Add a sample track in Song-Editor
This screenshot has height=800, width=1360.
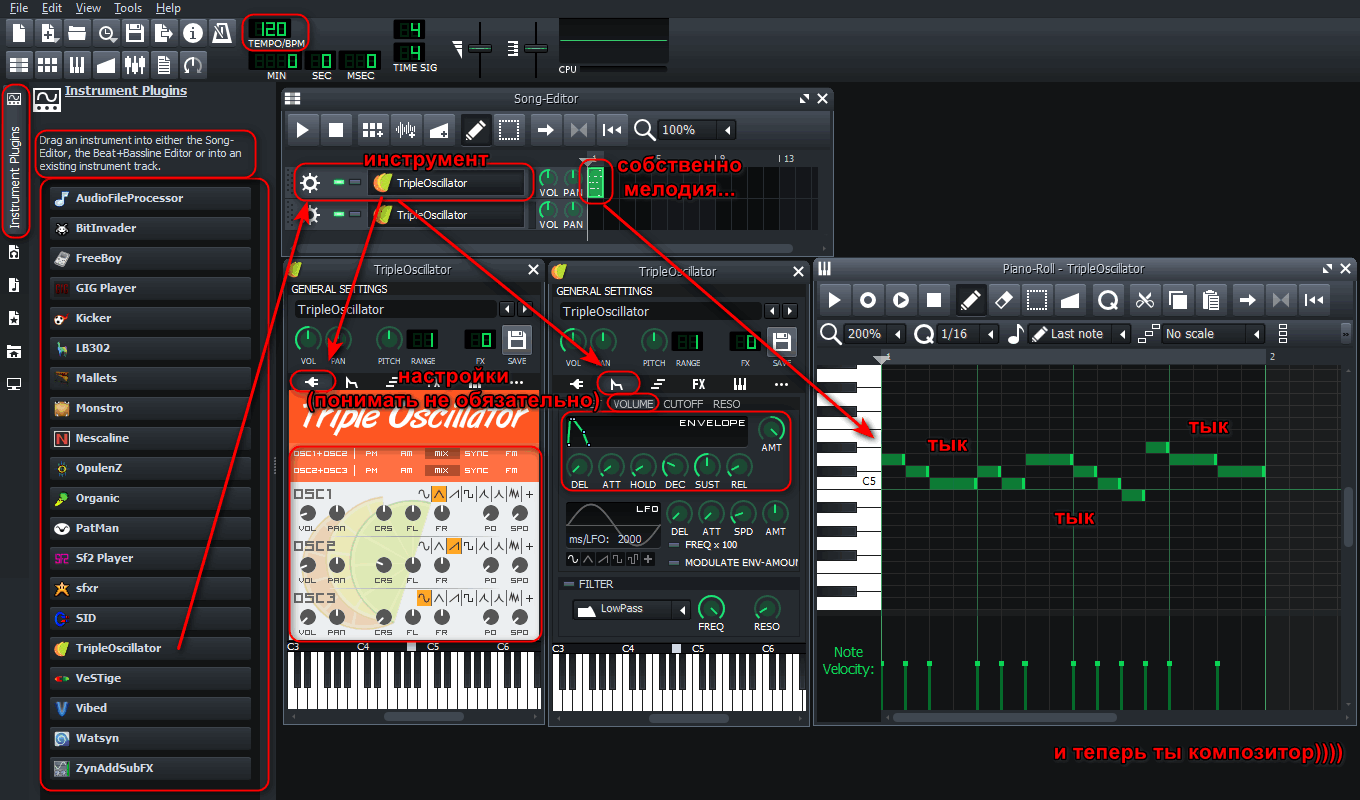point(406,130)
